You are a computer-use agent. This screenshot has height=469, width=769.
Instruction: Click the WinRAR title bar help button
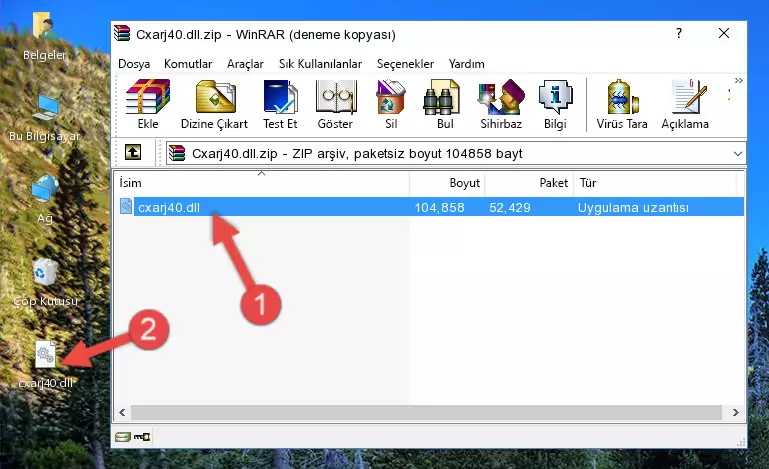[679, 33]
